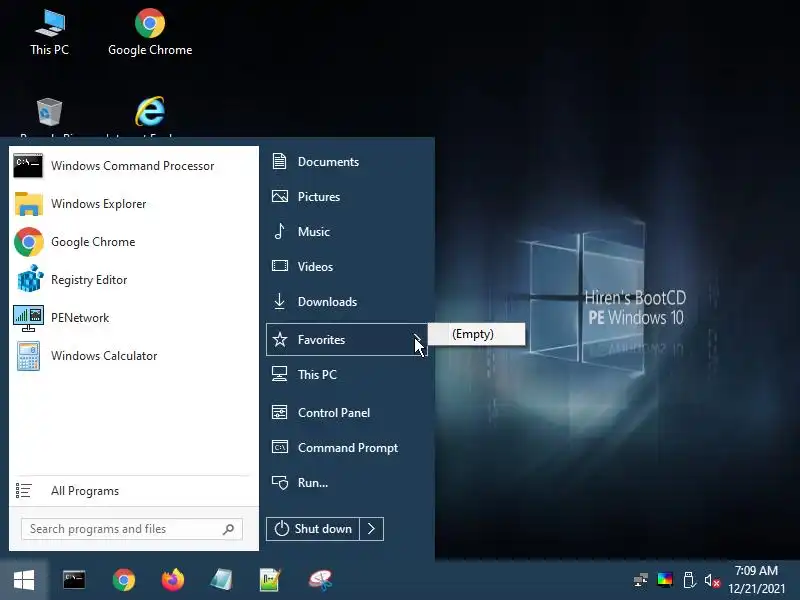Viewport: 800px width, 600px height.
Task: Open Windows Explorer in Start menu
Action: coord(134,204)
